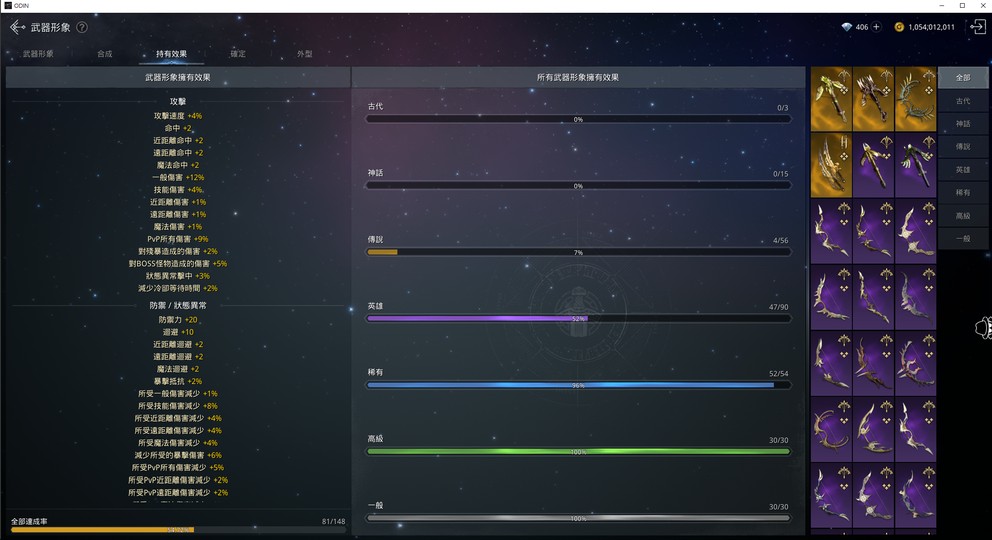Click the purple 英雄 progress bar
This screenshot has width=992, height=540.
coord(578,319)
